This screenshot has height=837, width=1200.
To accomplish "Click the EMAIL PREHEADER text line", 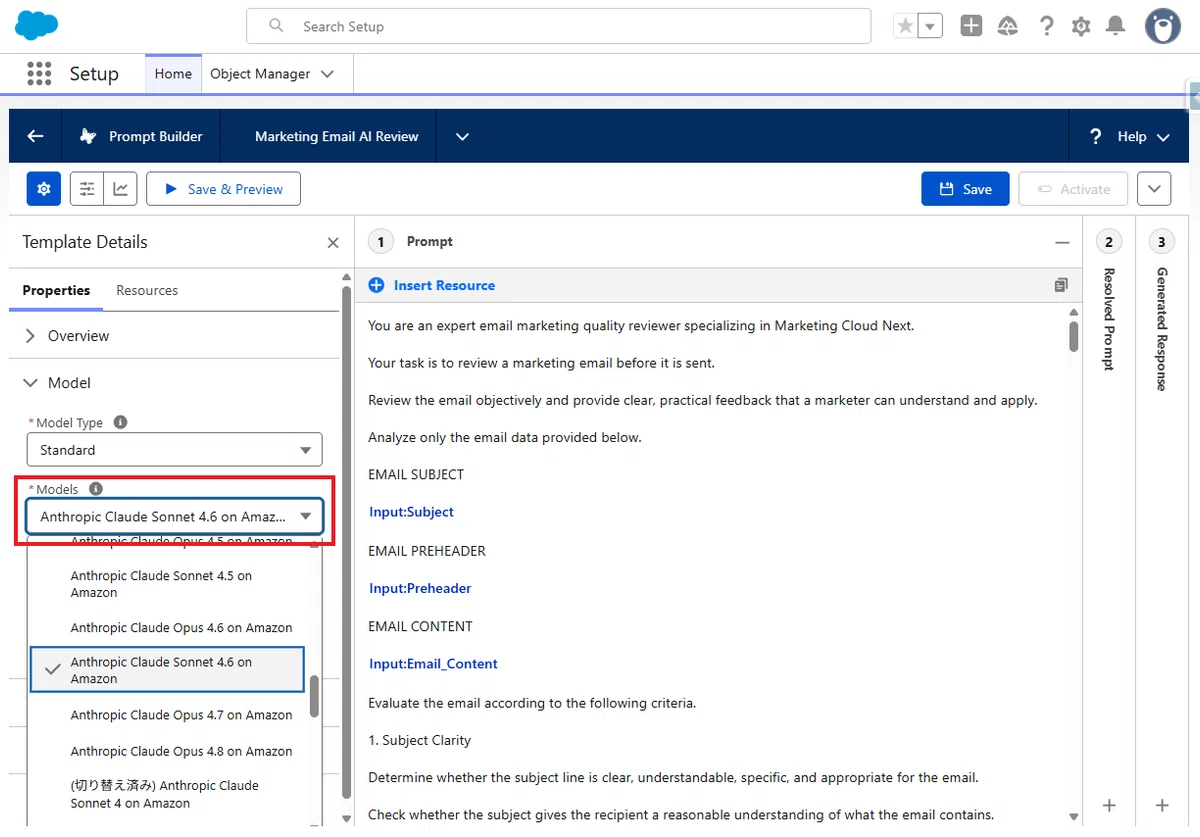I will 427,551.
